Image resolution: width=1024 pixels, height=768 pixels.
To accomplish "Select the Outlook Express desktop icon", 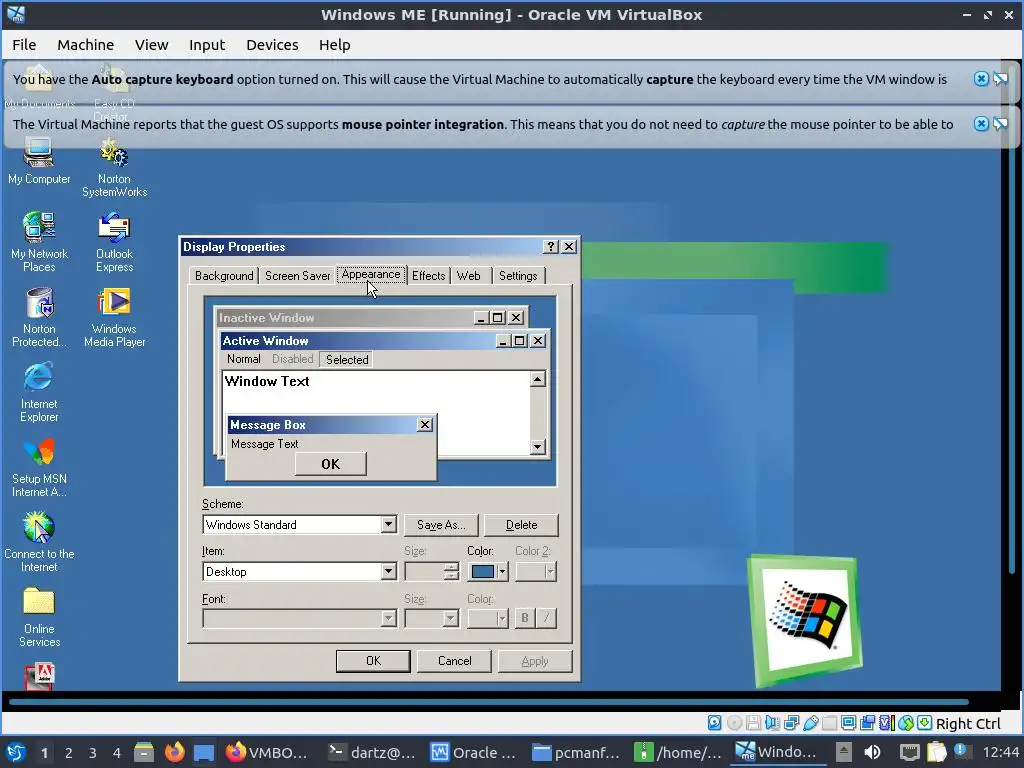I will click(x=114, y=242).
